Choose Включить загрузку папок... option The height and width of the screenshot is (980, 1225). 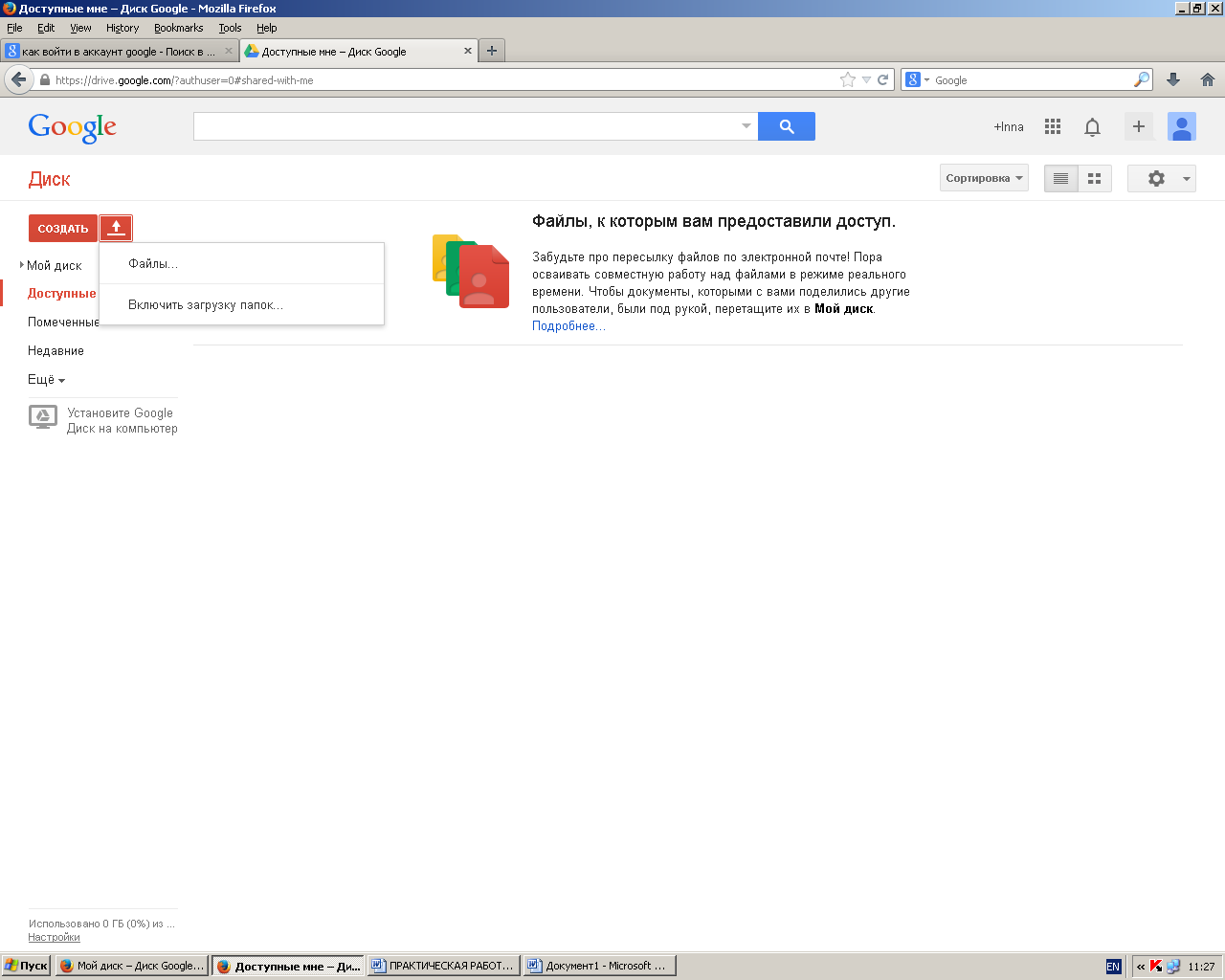coord(241,304)
